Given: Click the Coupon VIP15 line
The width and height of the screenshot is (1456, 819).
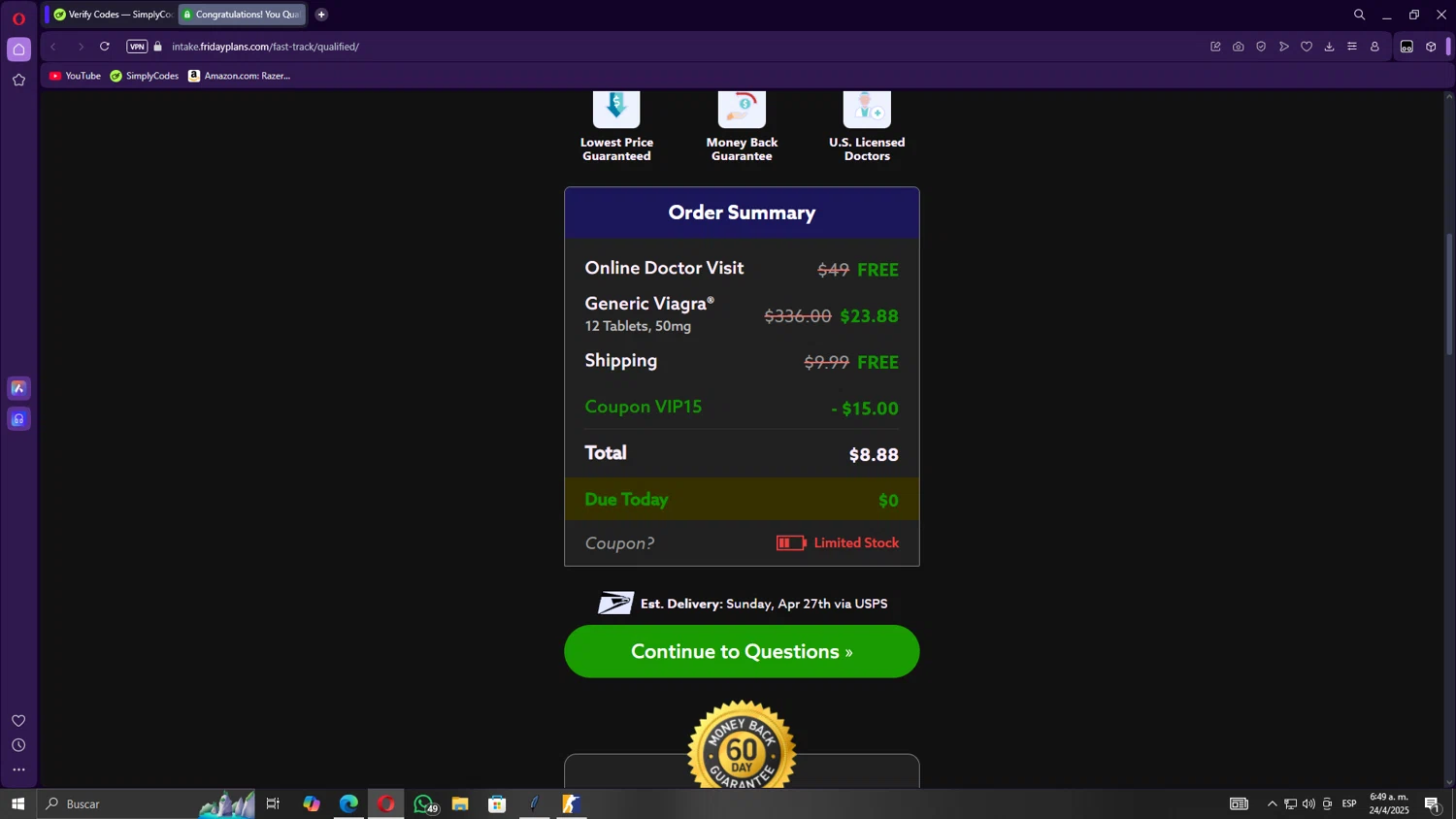Looking at the screenshot, I should tap(742, 408).
